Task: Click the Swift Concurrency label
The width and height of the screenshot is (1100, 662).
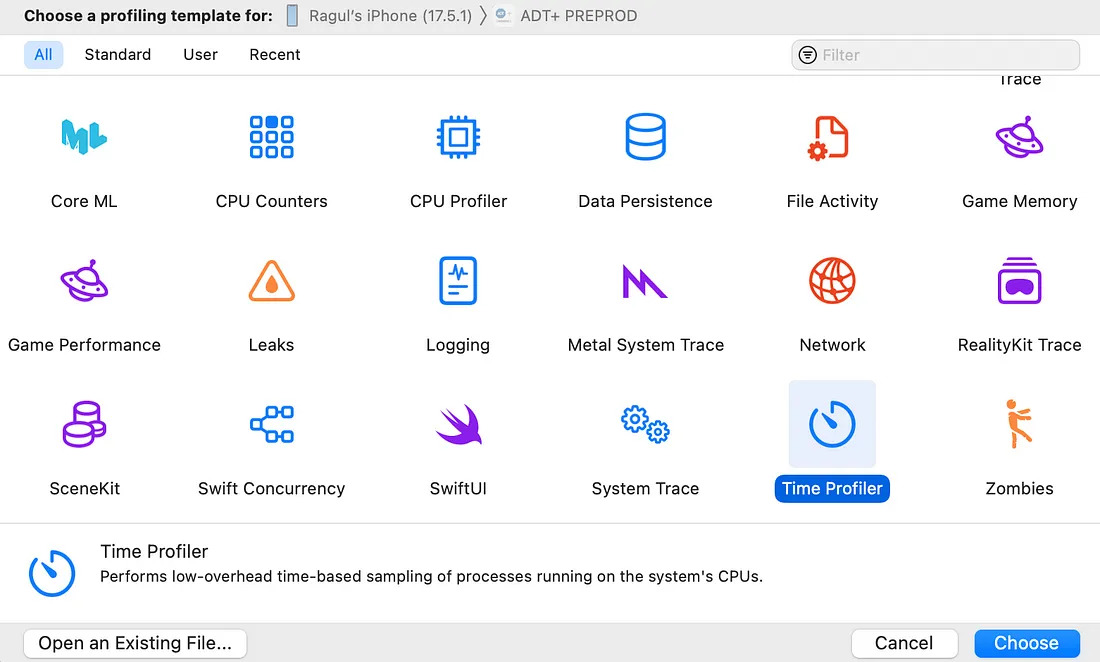Action: click(x=271, y=489)
